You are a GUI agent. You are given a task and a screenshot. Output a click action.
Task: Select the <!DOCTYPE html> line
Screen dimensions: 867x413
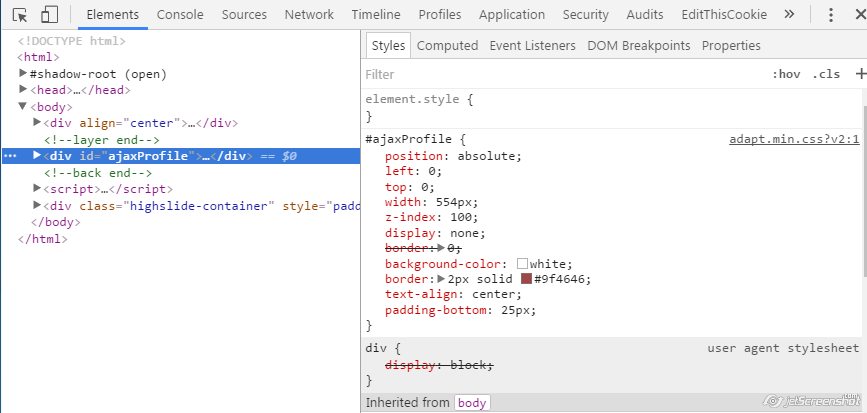click(x=72, y=41)
